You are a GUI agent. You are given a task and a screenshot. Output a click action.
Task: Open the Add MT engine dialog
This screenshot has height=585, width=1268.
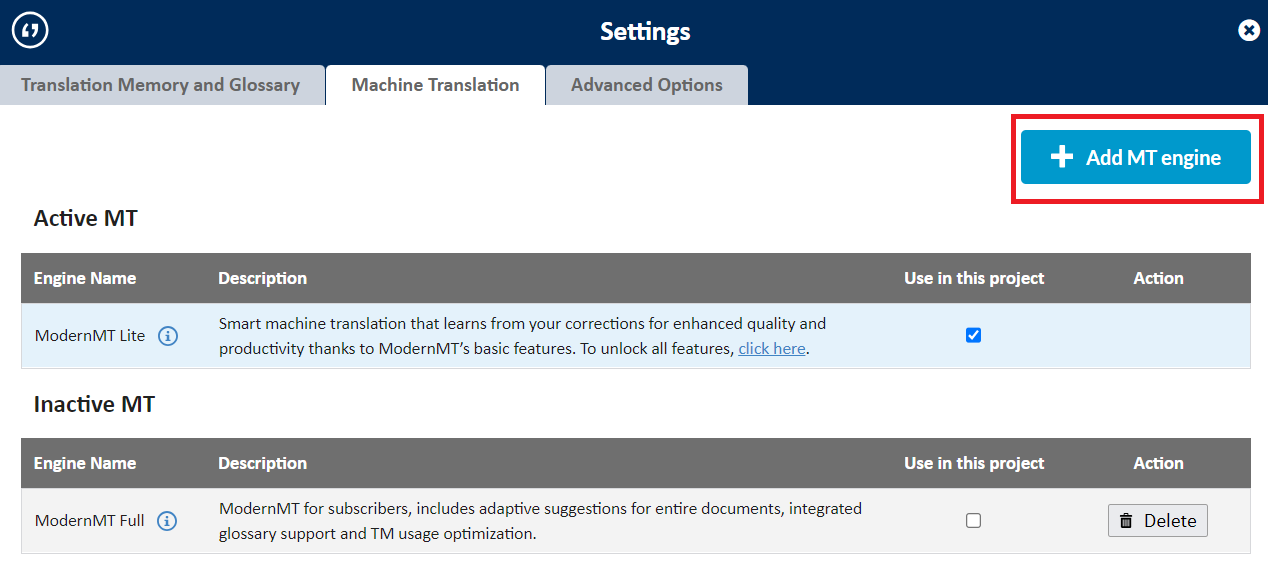pos(1135,157)
